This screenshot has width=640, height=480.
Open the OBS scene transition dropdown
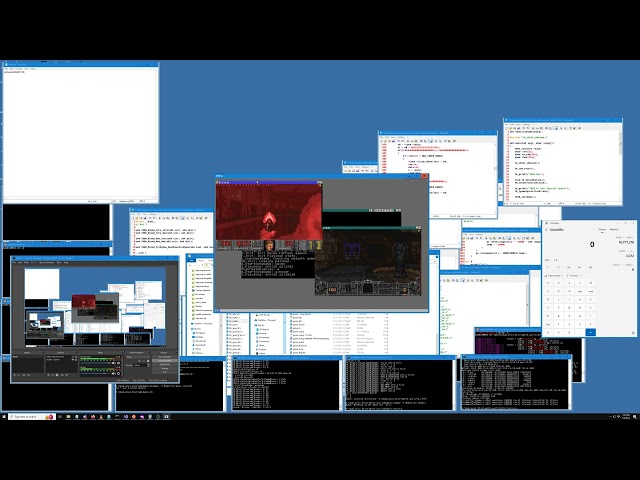point(138,357)
